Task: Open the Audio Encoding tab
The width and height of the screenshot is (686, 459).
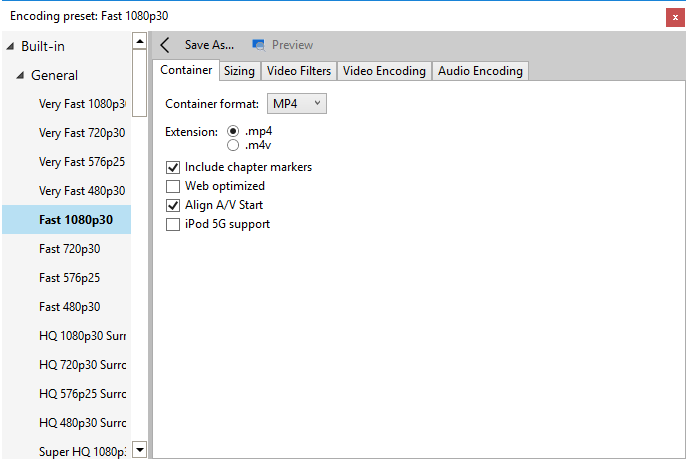Action: pos(480,71)
